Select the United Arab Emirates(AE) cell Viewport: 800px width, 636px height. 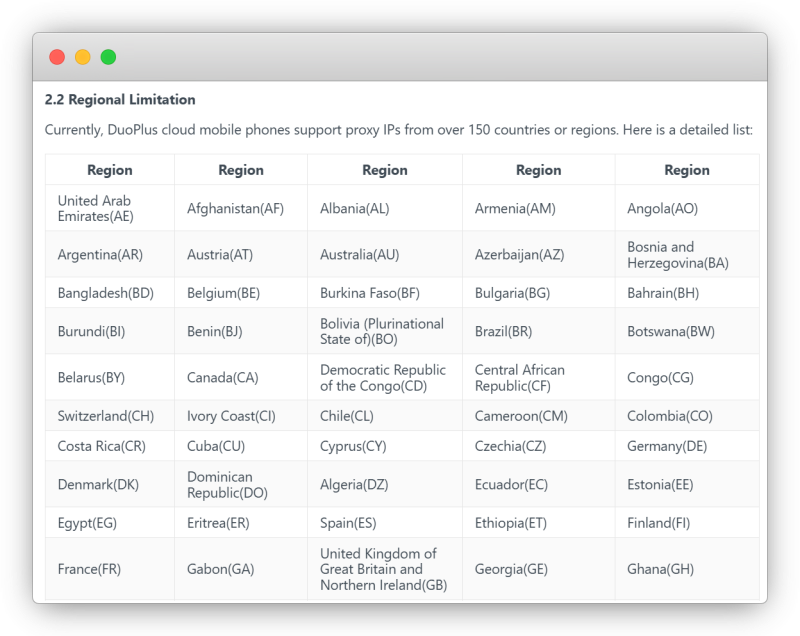point(96,208)
